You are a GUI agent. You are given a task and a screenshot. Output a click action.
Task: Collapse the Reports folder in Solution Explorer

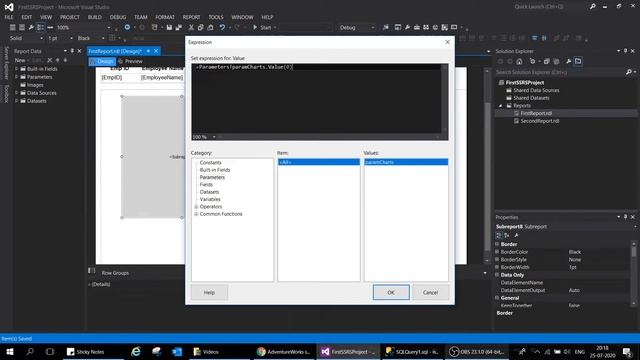(501, 106)
